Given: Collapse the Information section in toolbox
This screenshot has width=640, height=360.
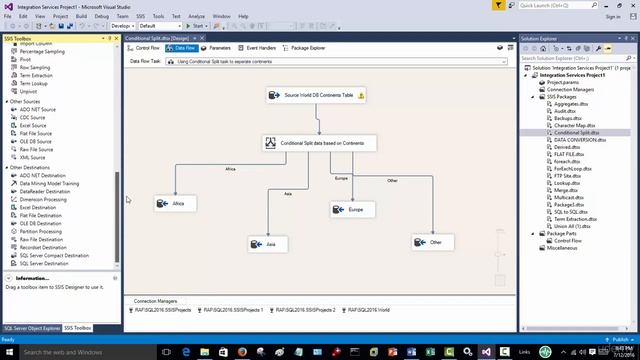Looking at the screenshot, I should pos(9,278).
